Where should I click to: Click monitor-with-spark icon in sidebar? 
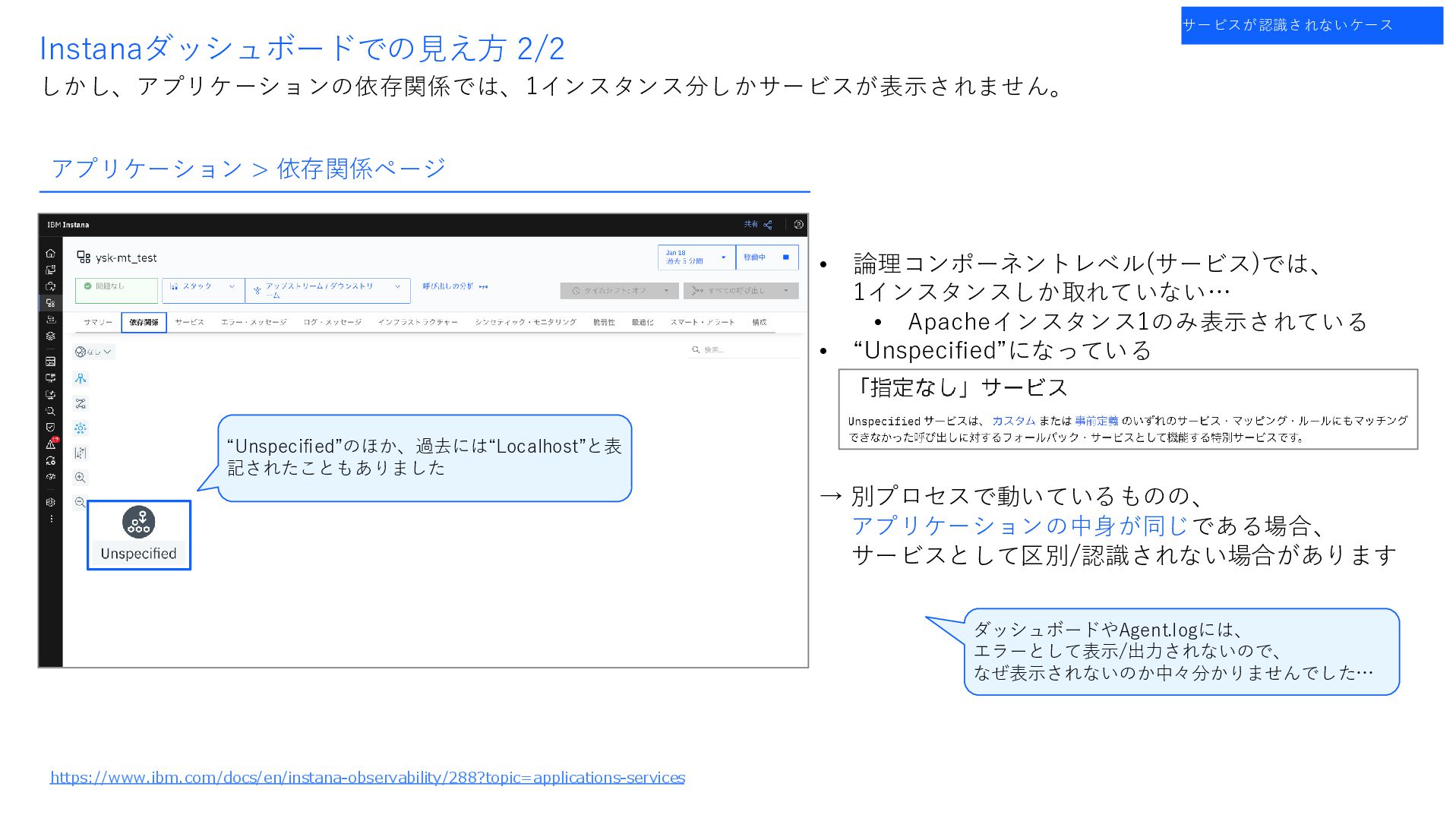click(x=50, y=394)
